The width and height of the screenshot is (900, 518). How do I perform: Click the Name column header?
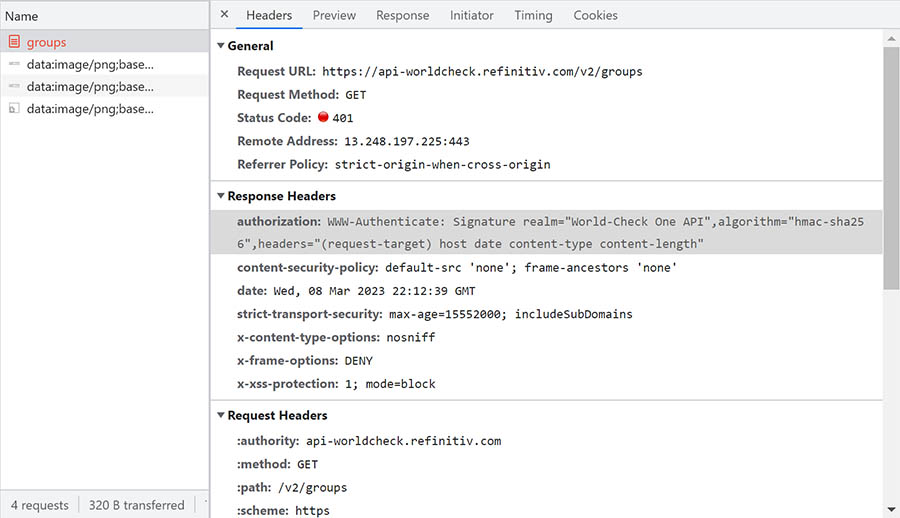pos(22,16)
